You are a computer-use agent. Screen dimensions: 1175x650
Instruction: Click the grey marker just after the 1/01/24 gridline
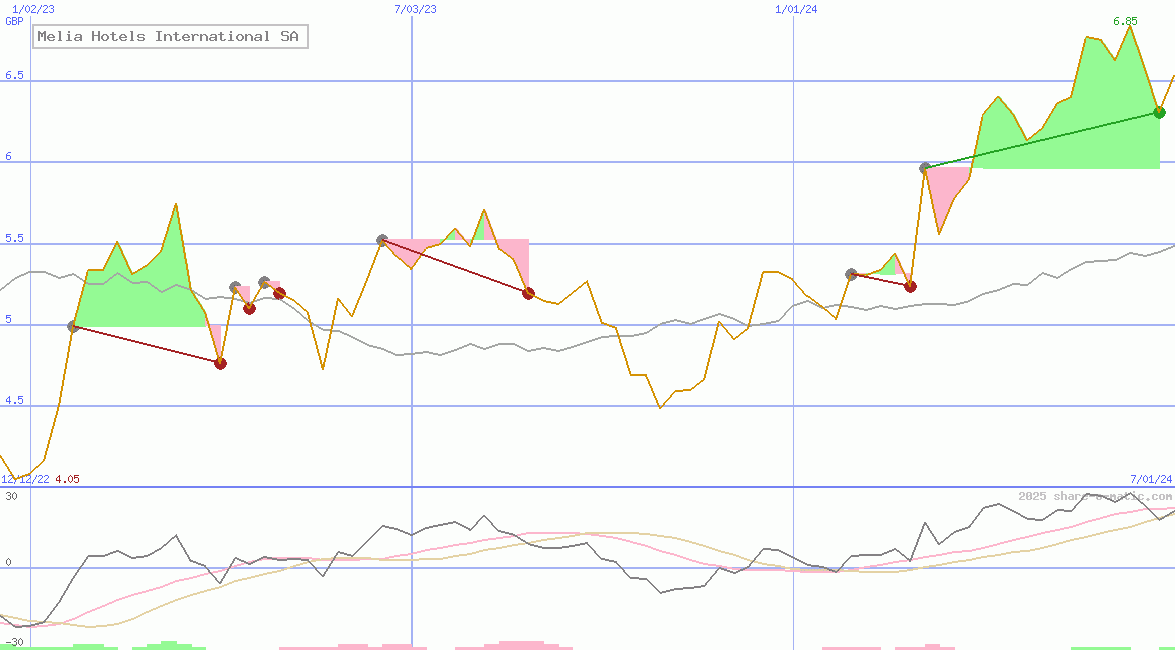(851, 274)
